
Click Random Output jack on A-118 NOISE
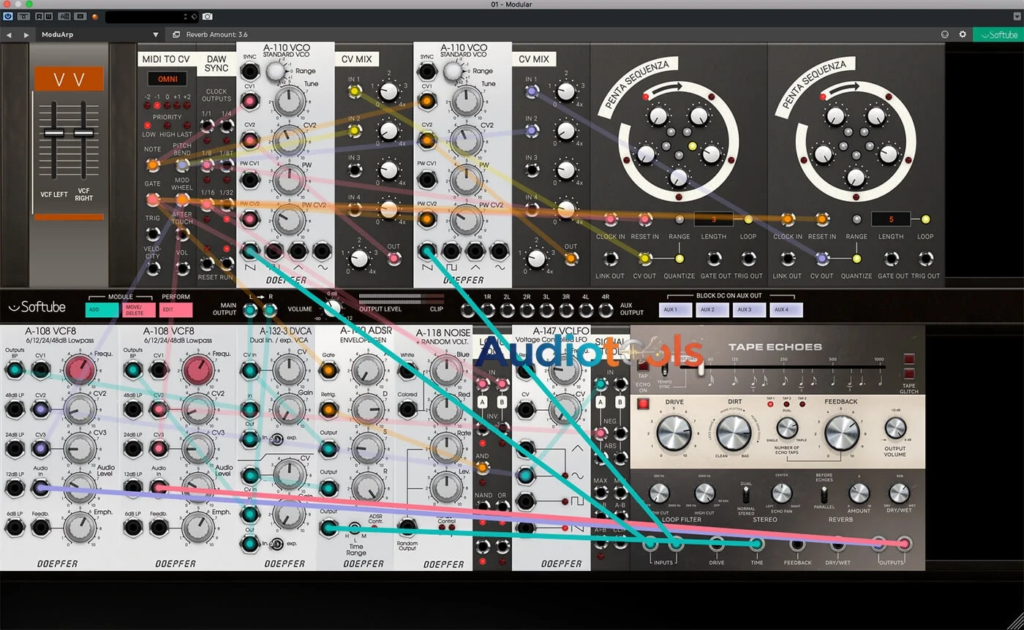(407, 526)
